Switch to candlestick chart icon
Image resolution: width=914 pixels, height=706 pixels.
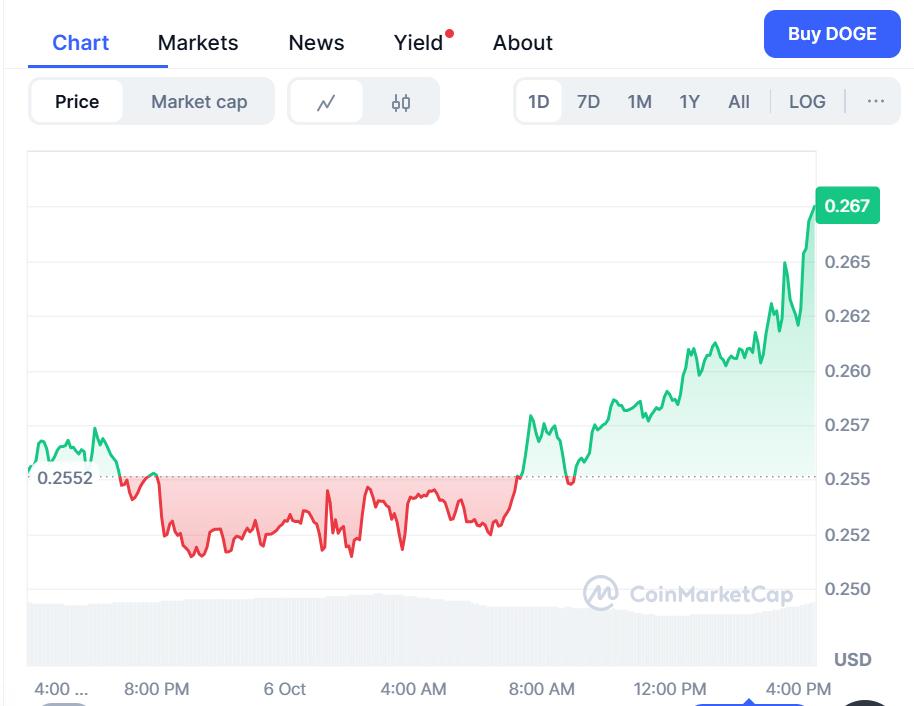[401, 102]
